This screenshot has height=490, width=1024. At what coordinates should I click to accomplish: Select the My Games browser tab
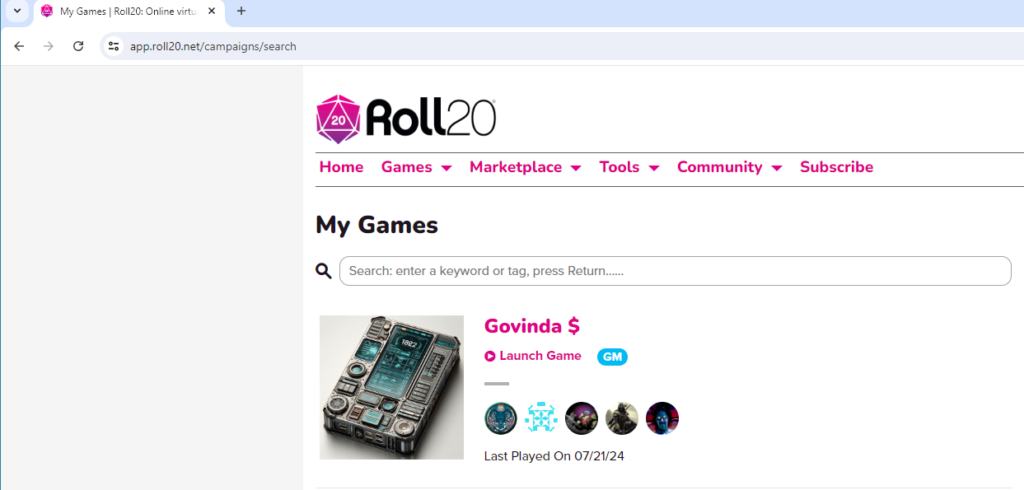pos(128,11)
